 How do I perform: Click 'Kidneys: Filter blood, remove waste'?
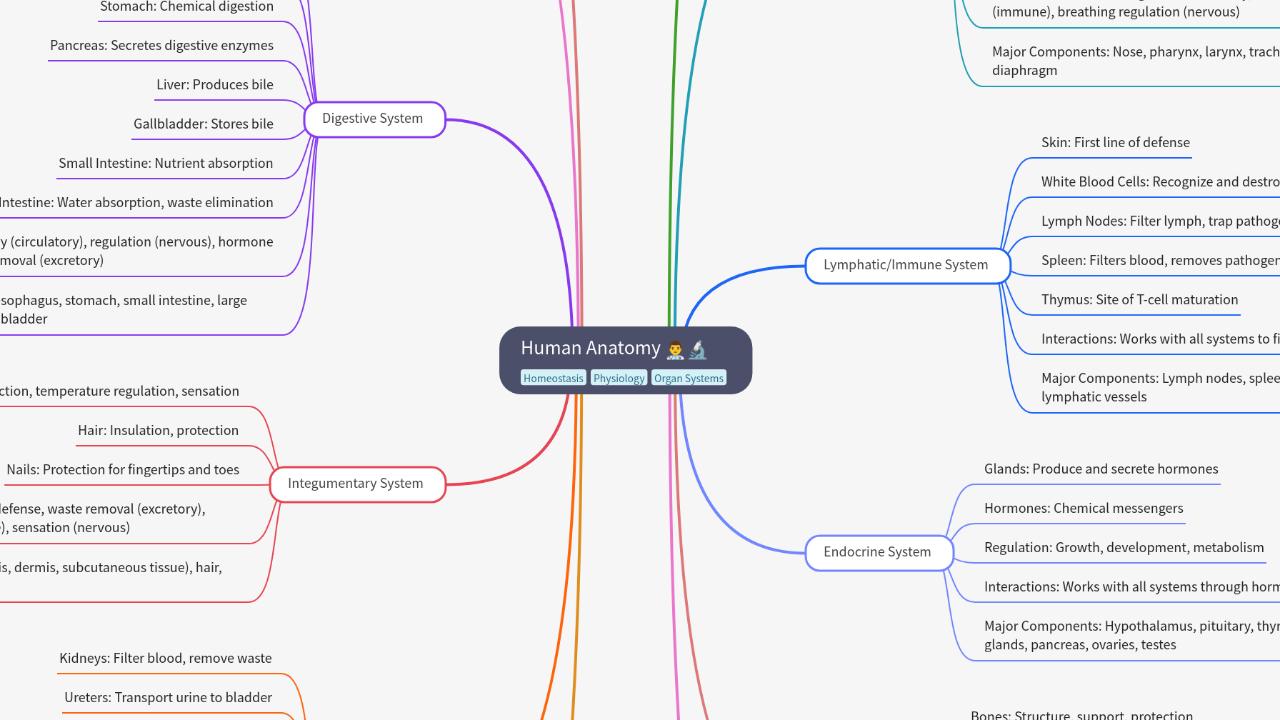coord(165,658)
